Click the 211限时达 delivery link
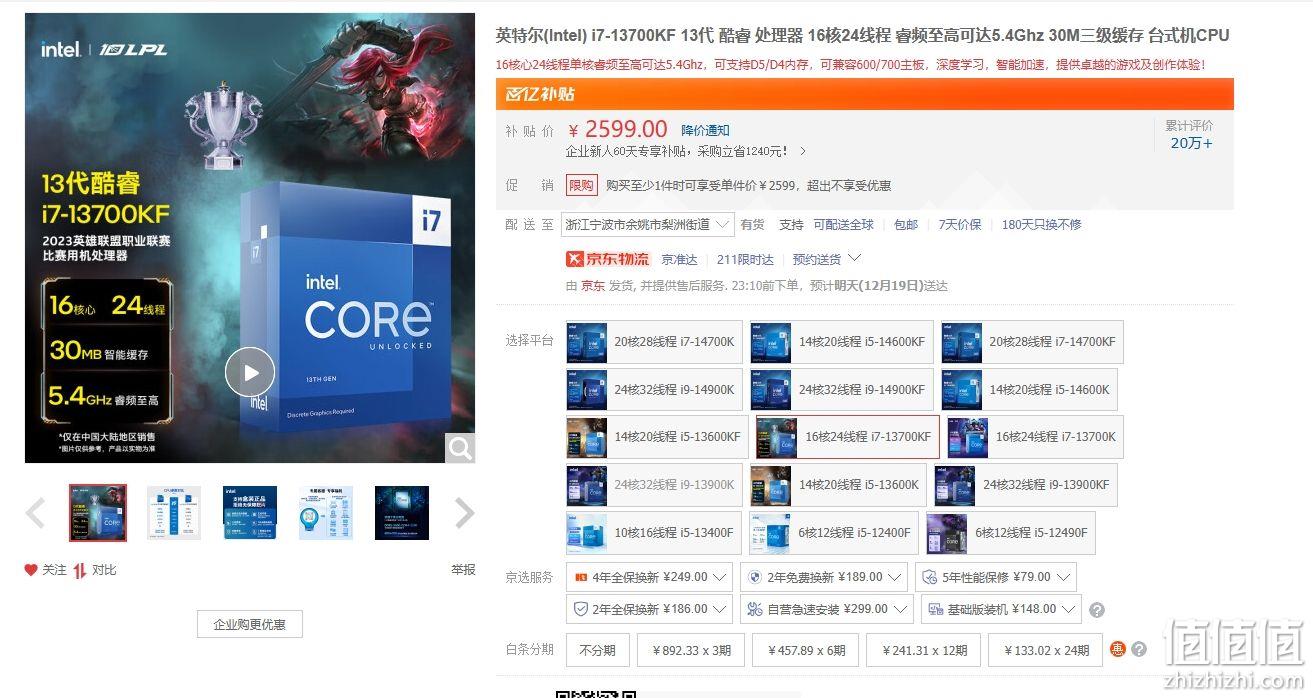1313x698 pixels. tap(745, 260)
